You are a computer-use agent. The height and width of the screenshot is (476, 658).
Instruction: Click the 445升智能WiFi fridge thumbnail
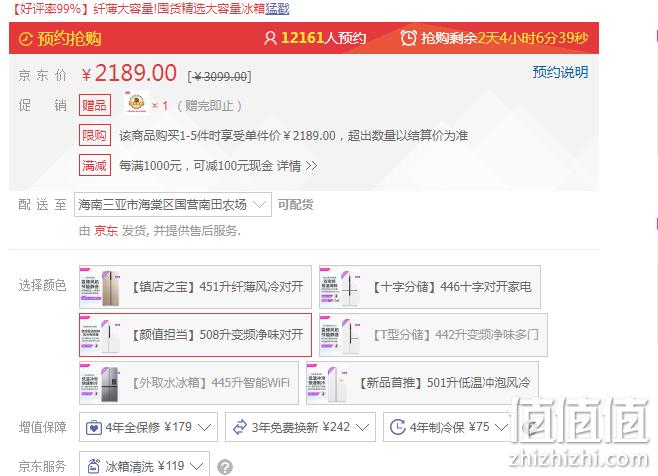(x=101, y=383)
